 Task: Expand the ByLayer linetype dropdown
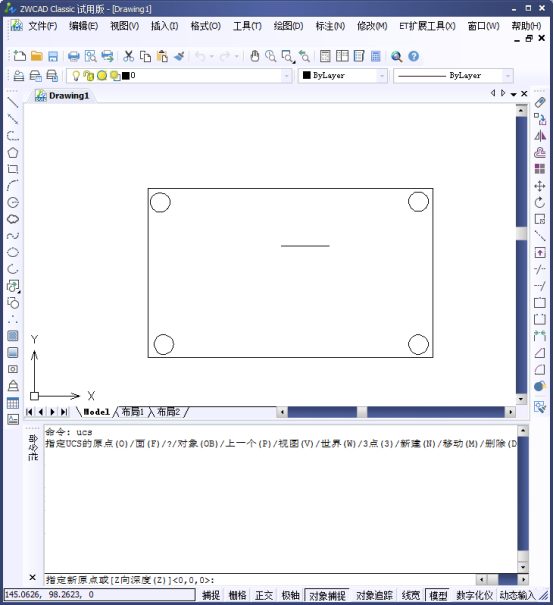[x=508, y=76]
